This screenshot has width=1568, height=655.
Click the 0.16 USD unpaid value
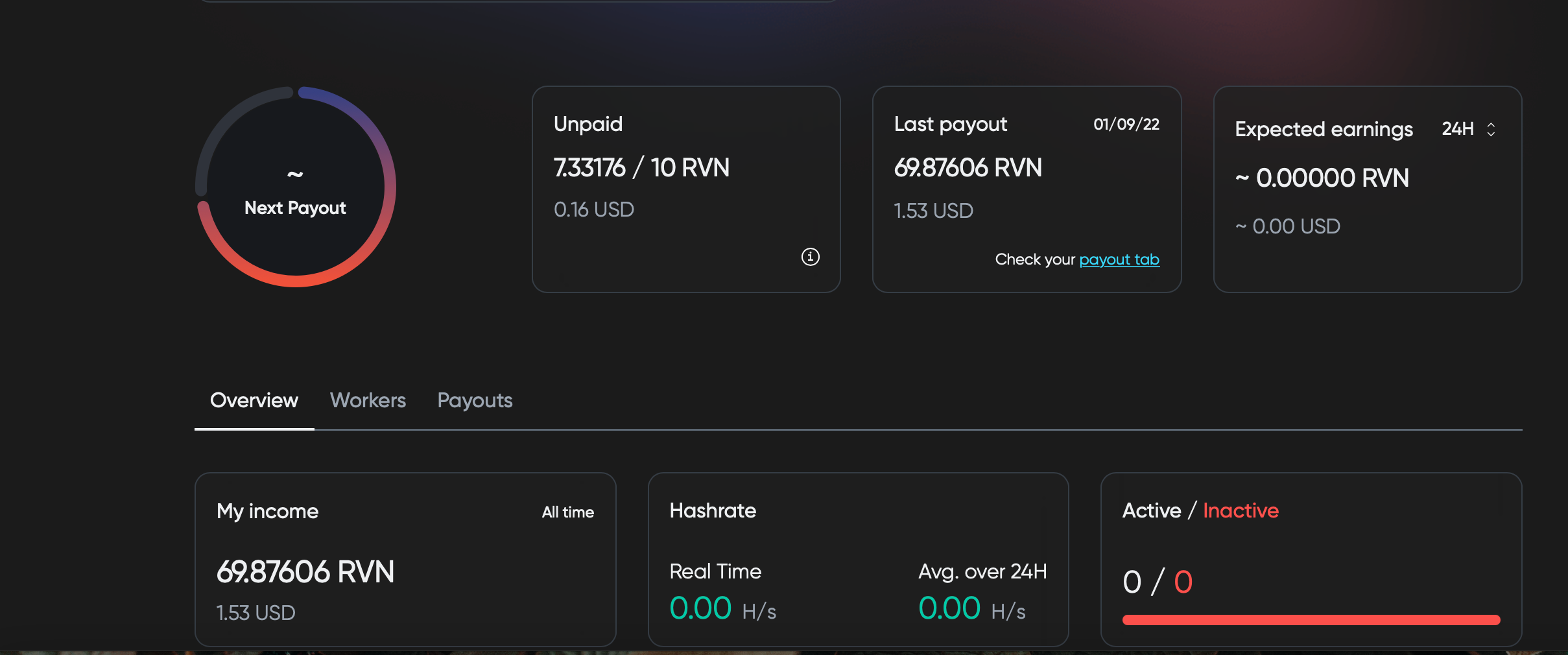pyautogui.click(x=594, y=209)
